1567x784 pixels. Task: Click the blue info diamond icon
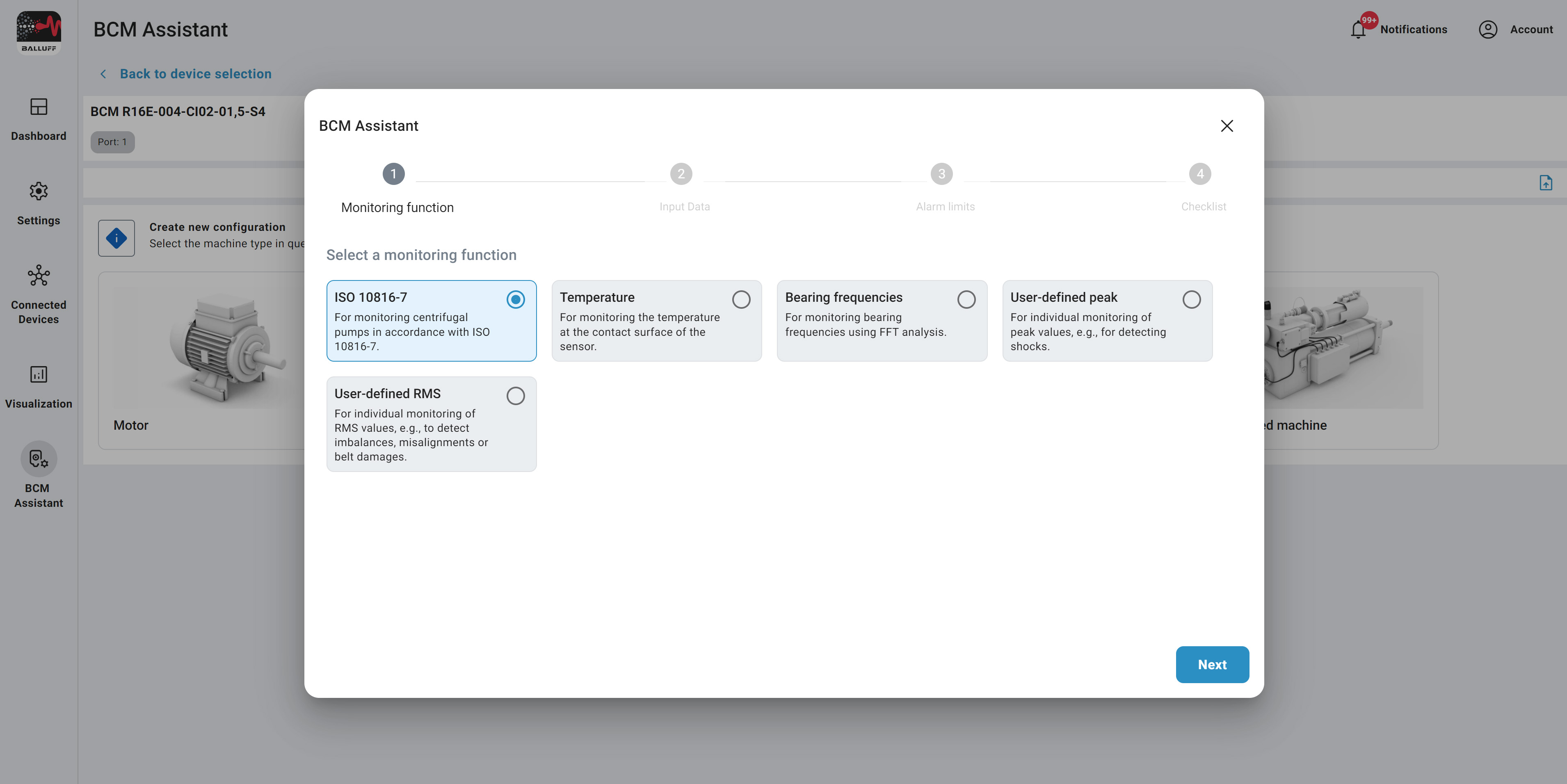(116, 238)
